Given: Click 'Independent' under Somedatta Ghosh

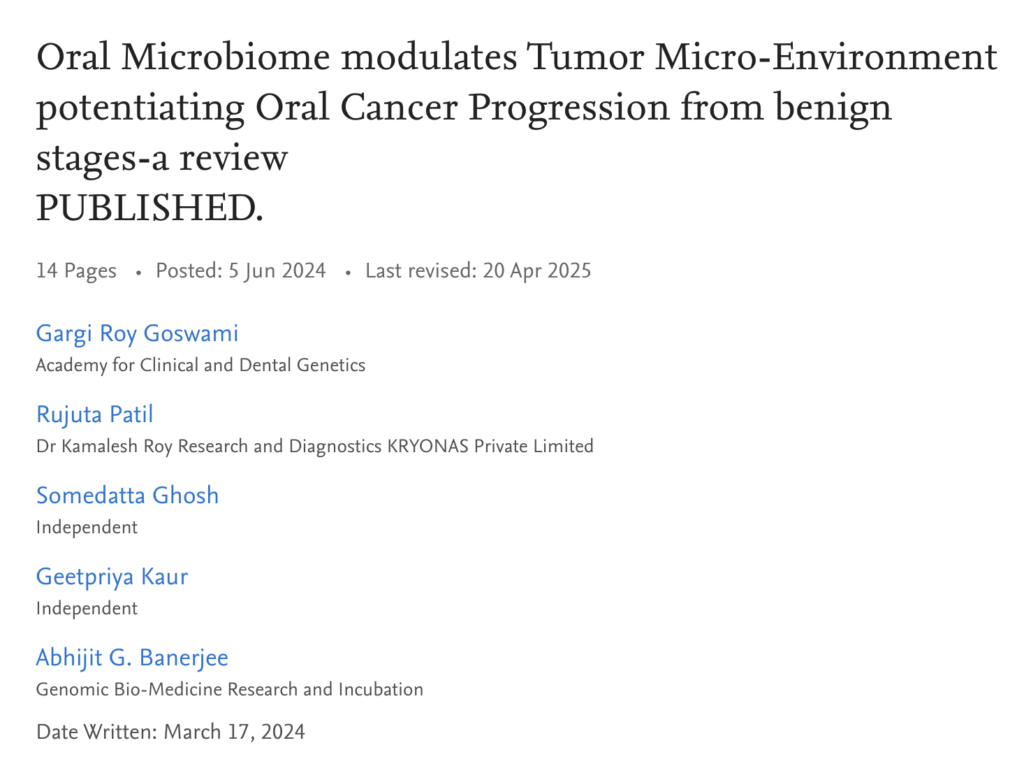Looking at the screenshot, I should tap(87, 527).
